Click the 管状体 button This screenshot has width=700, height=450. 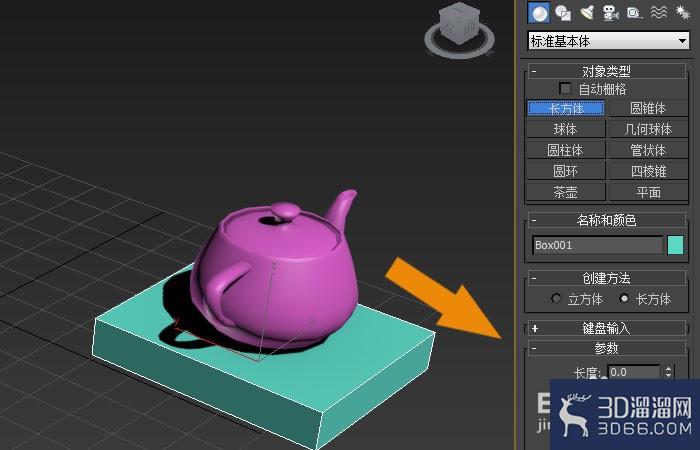(648, 150)
